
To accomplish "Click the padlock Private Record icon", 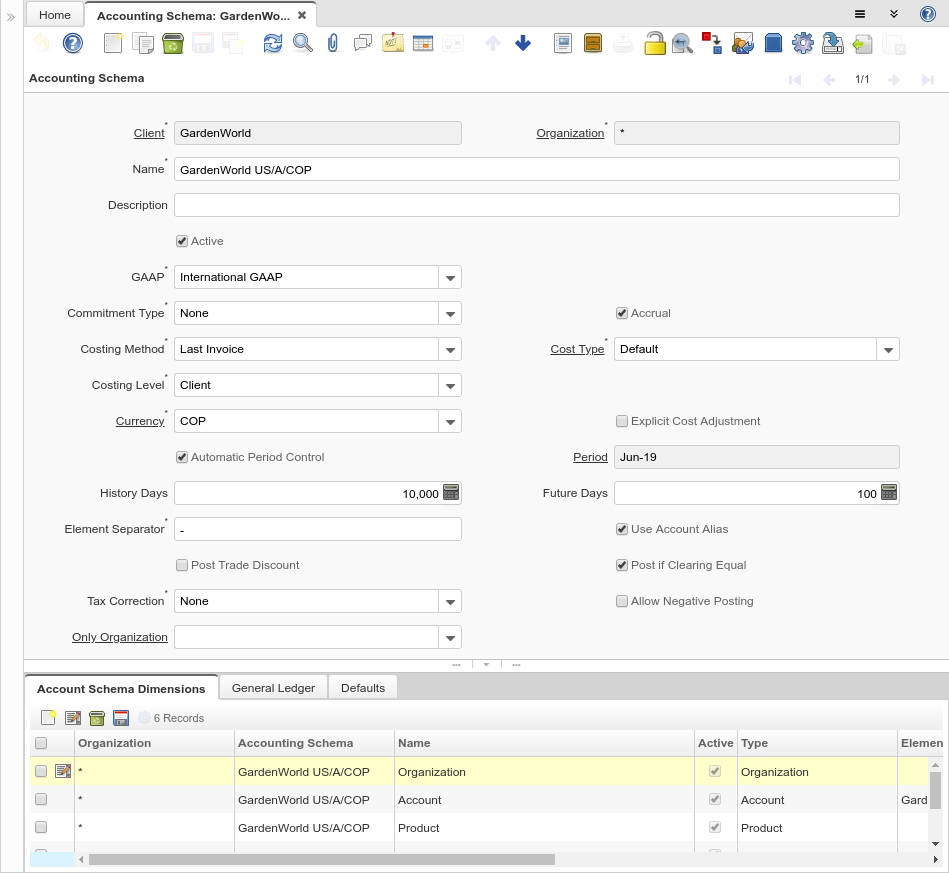I will (654, 43).
